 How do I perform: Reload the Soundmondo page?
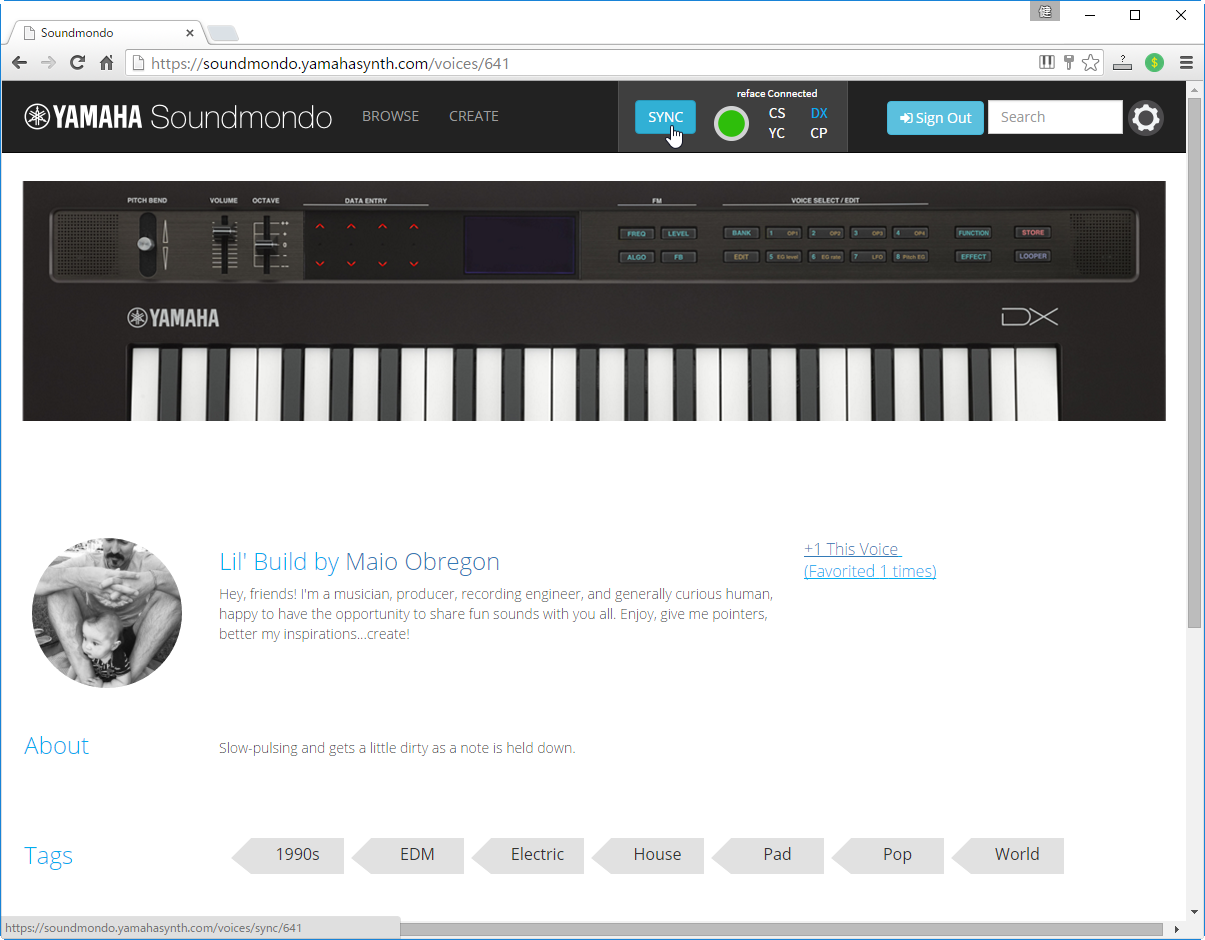click(x=77, y=63)
